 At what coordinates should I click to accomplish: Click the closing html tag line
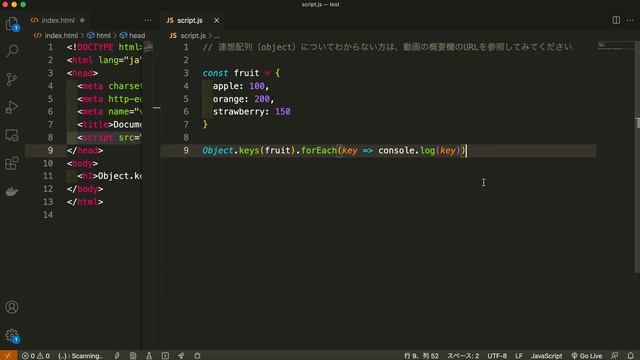[x=85, y=202]
